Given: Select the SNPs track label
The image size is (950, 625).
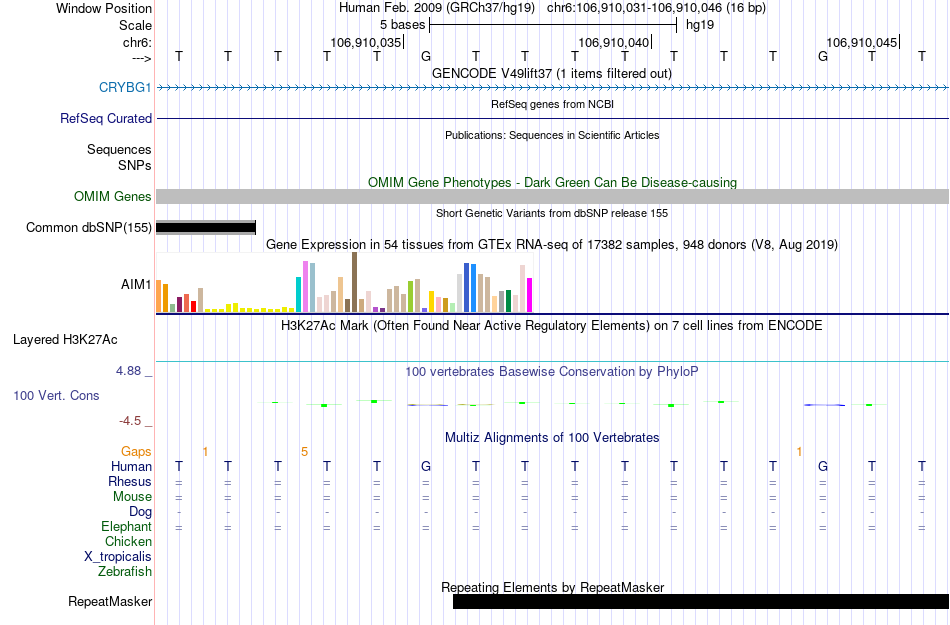Looking at the screenshot, I should (135, 165).
